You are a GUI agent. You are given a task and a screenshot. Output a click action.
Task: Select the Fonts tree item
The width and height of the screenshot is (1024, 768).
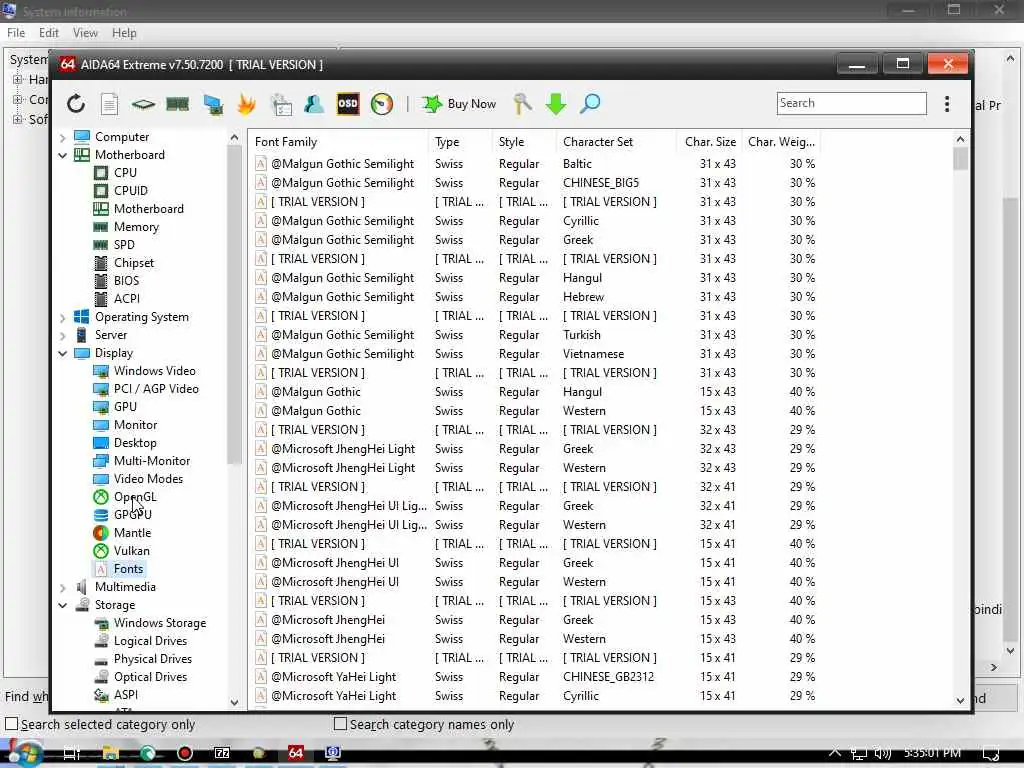tap(128, 569)
